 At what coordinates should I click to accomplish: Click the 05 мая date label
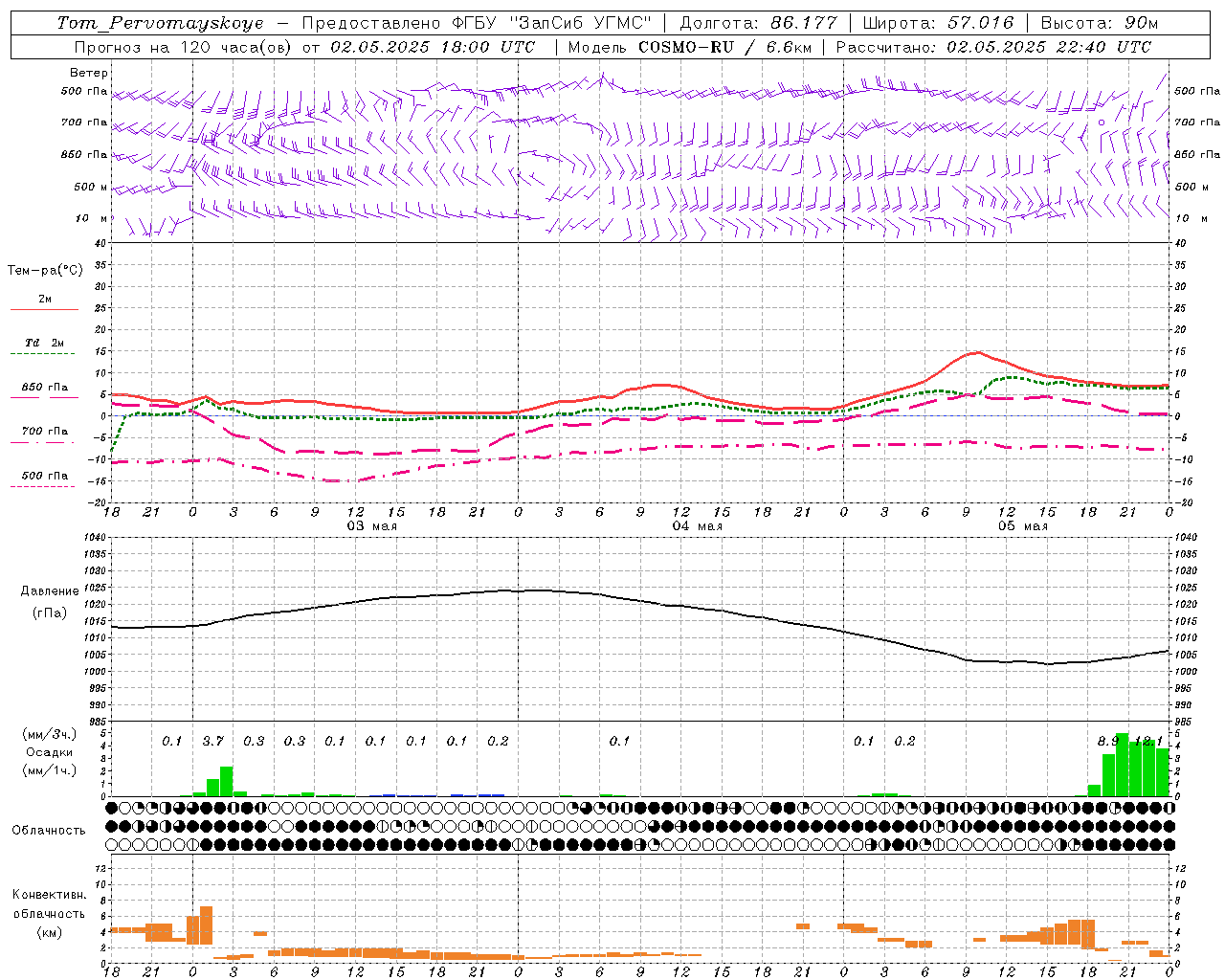click(1023, 526)
